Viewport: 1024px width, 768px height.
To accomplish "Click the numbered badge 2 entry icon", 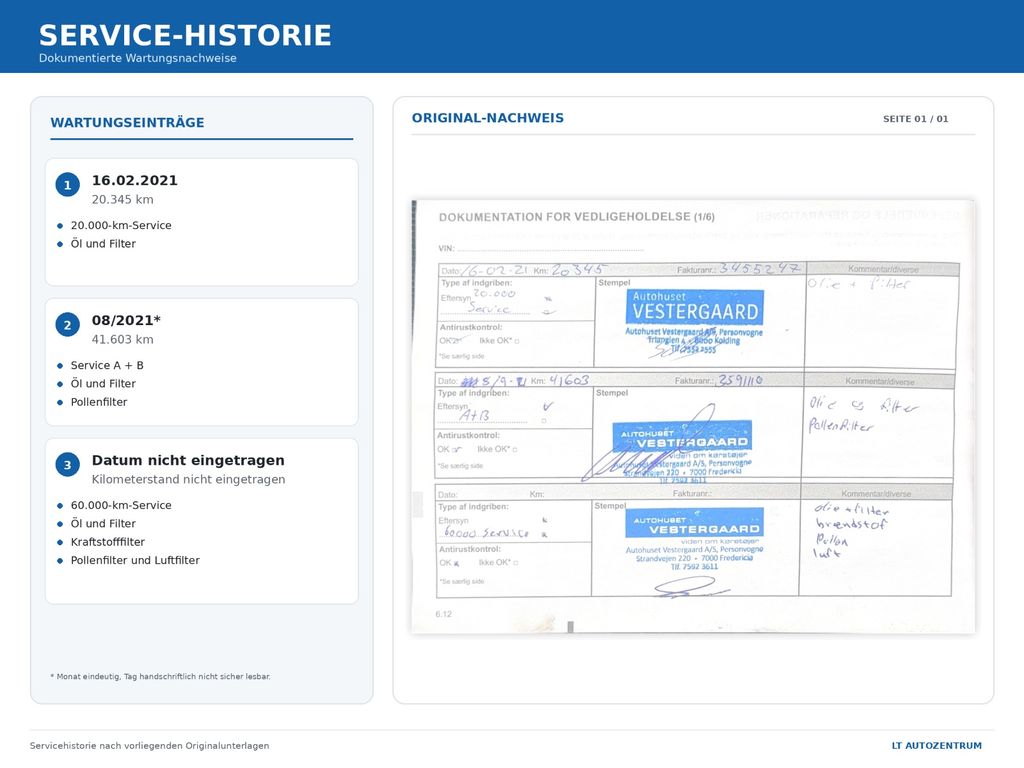I will click(67, 325).
